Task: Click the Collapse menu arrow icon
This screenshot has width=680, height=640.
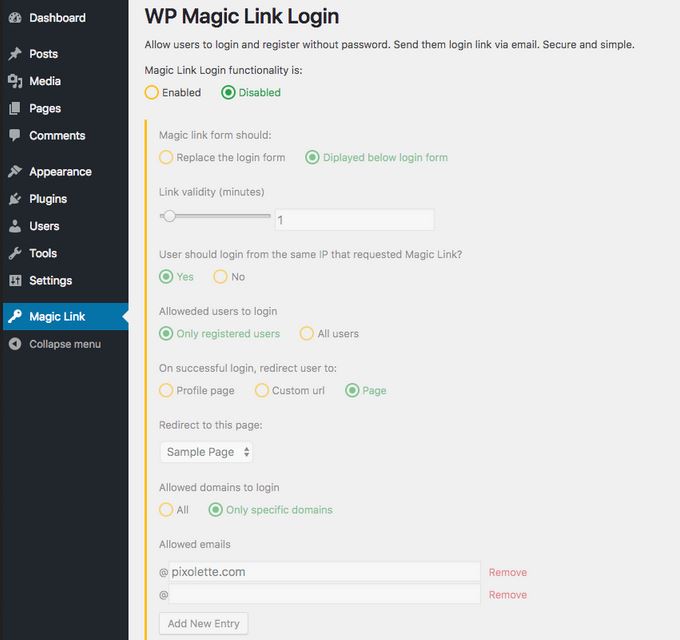Action: [x=15, y=344]
